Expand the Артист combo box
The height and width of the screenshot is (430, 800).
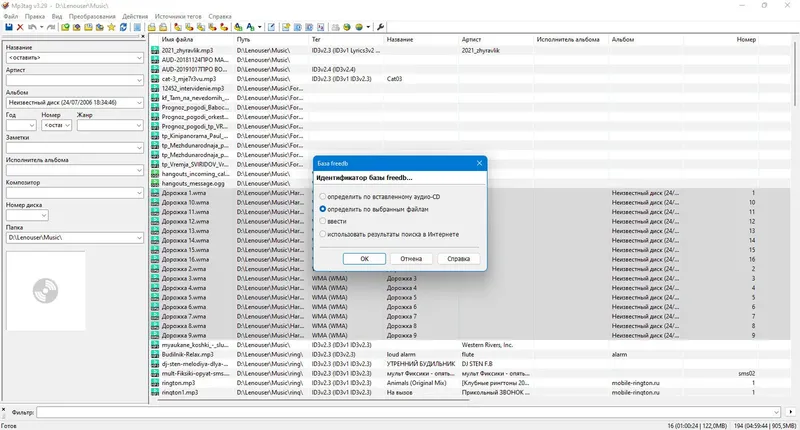[x=139, y=80]
